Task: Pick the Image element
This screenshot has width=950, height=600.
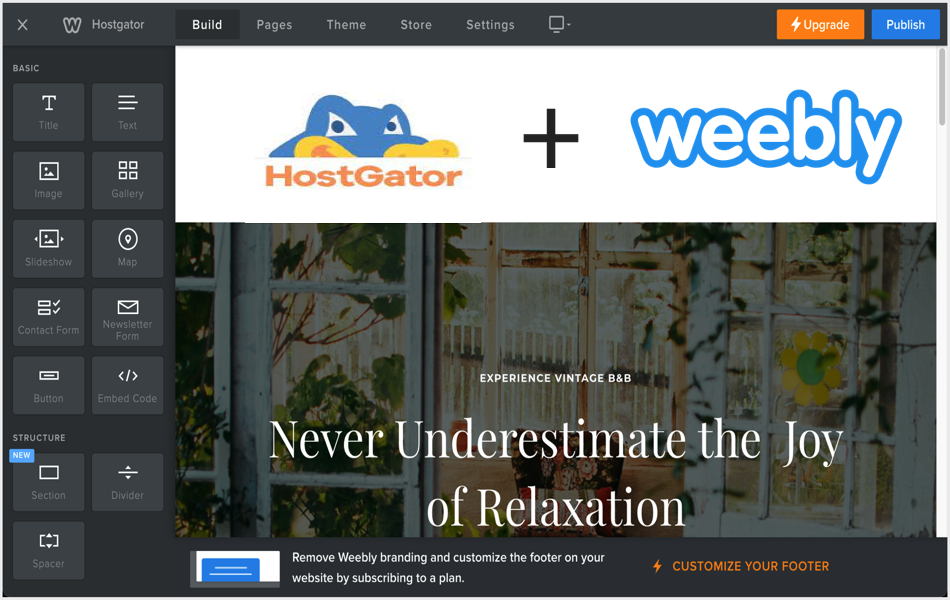Action: [x=48, y=181]
